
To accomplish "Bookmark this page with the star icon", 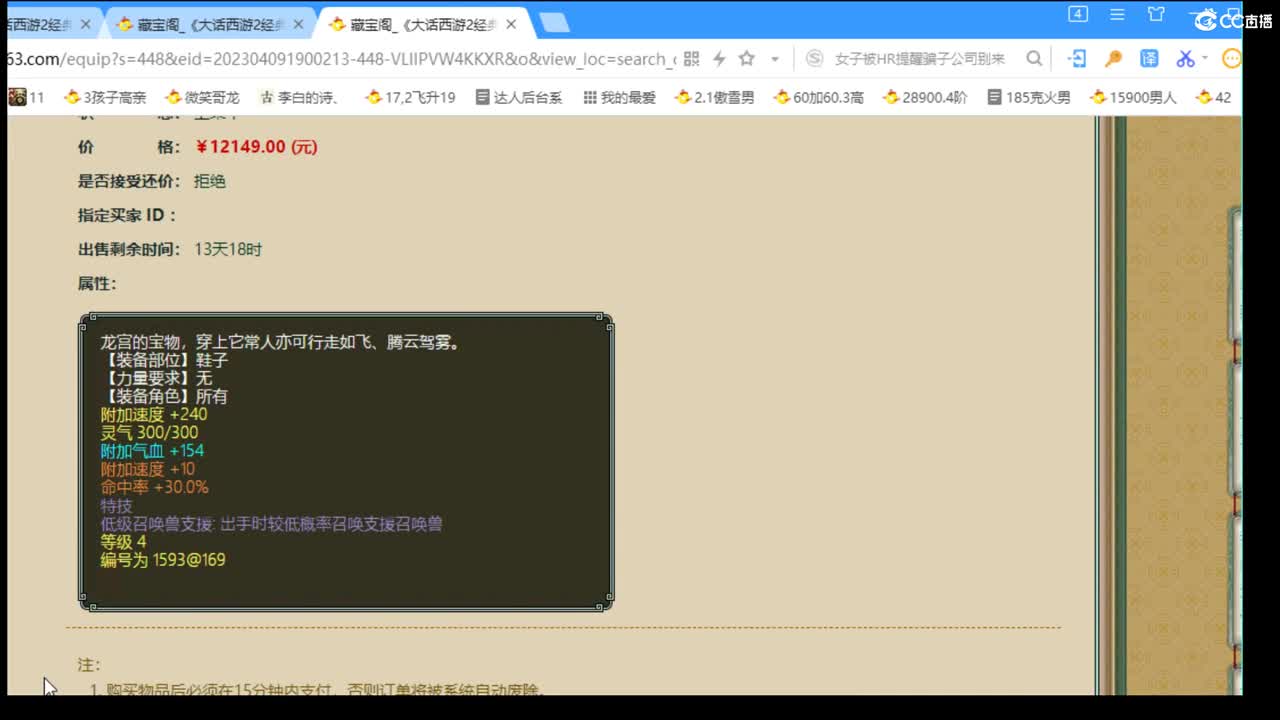I will [746, 59].
